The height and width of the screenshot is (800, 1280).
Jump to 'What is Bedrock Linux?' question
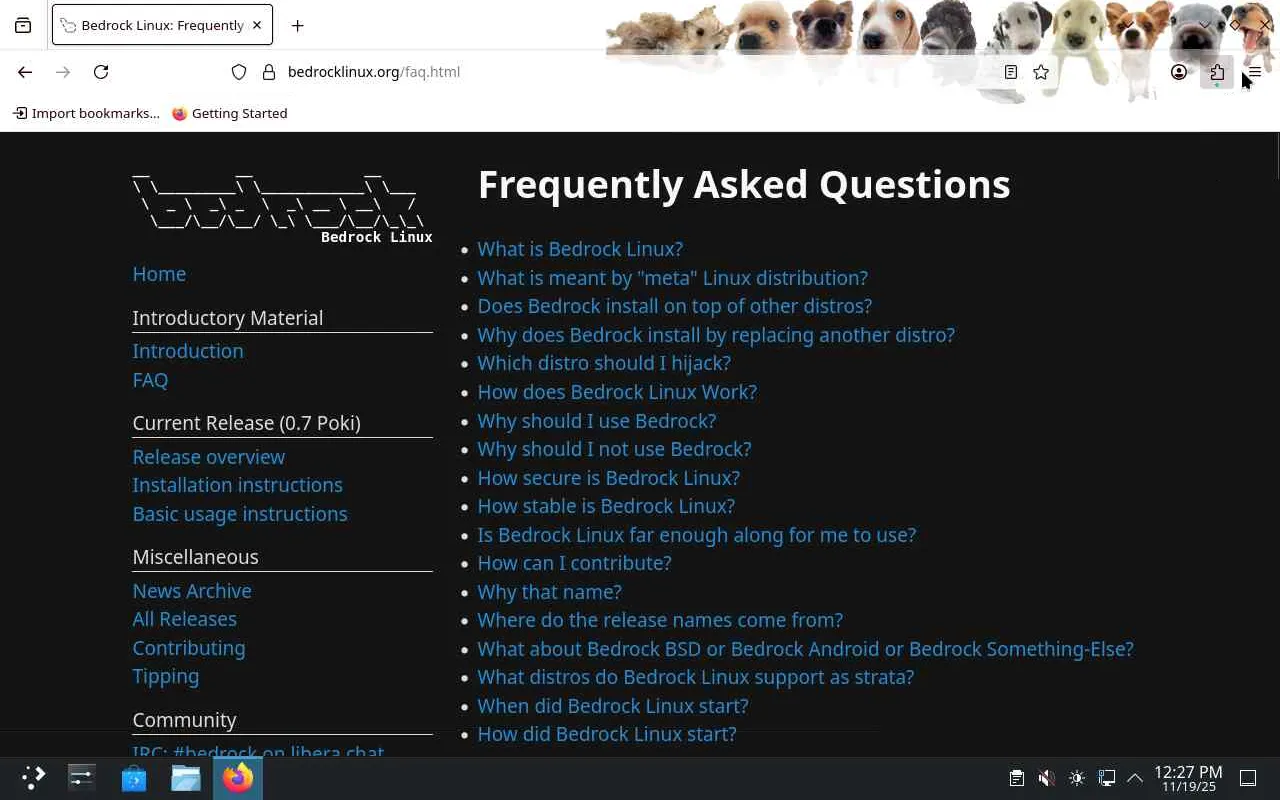tap(580, 249)
